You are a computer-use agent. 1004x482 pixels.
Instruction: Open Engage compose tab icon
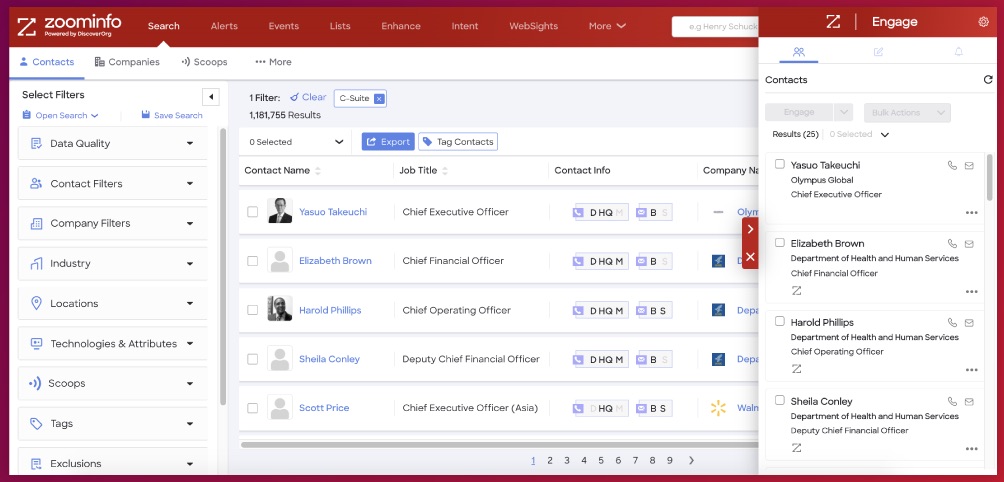878,52
